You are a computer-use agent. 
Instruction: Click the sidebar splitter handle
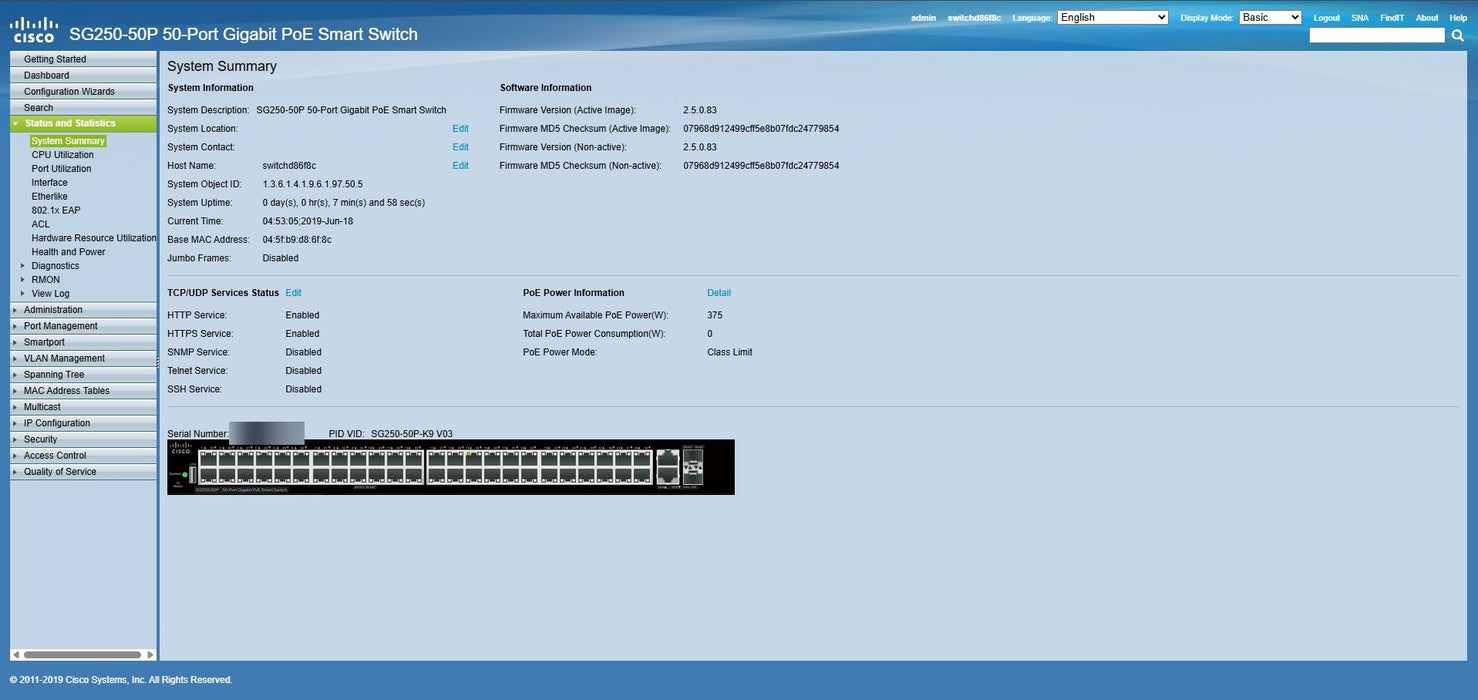point(158,361)
